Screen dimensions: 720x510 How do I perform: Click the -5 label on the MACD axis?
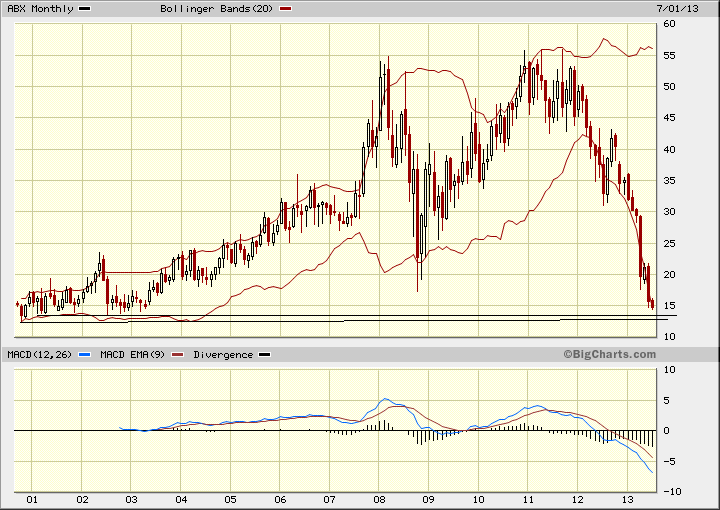pyautogui.click(x=669, y=462)
